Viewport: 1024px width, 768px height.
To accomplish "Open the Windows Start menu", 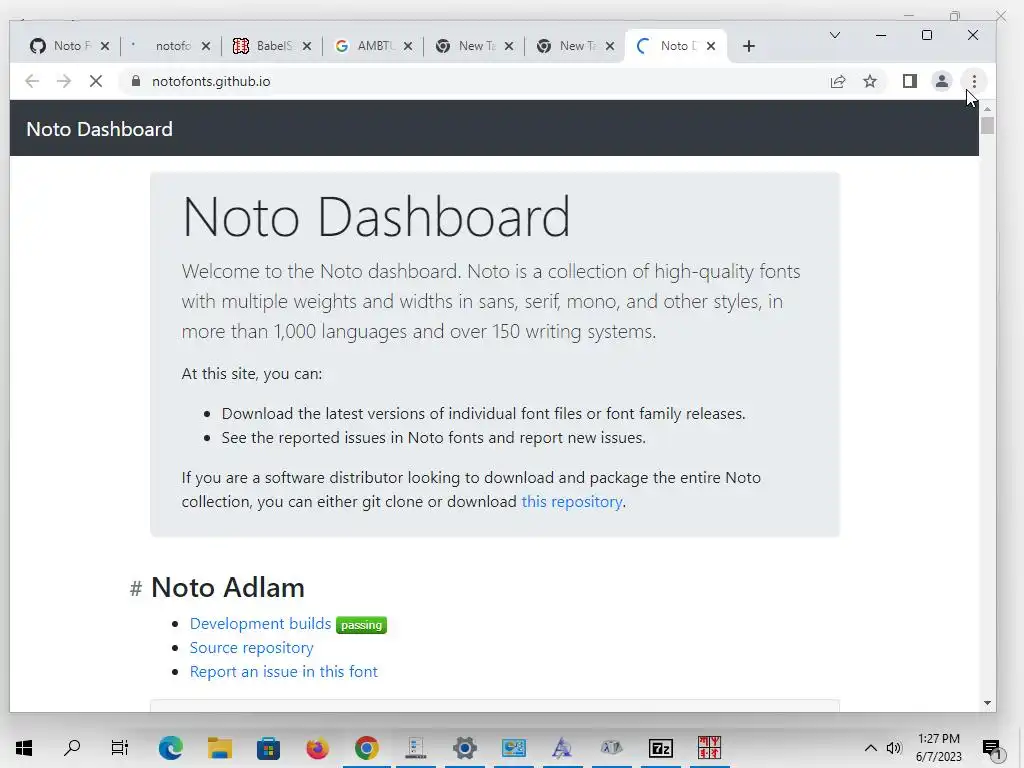I will click(x=24, y=748).
